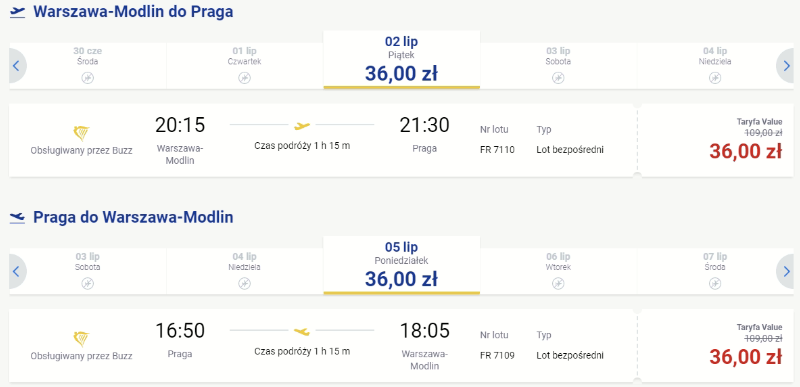Image resolution: width=800 pixels, height=387 pixels.
Task: Select outbound 04 lip Niedziela date tab
Action: point(715,66)
